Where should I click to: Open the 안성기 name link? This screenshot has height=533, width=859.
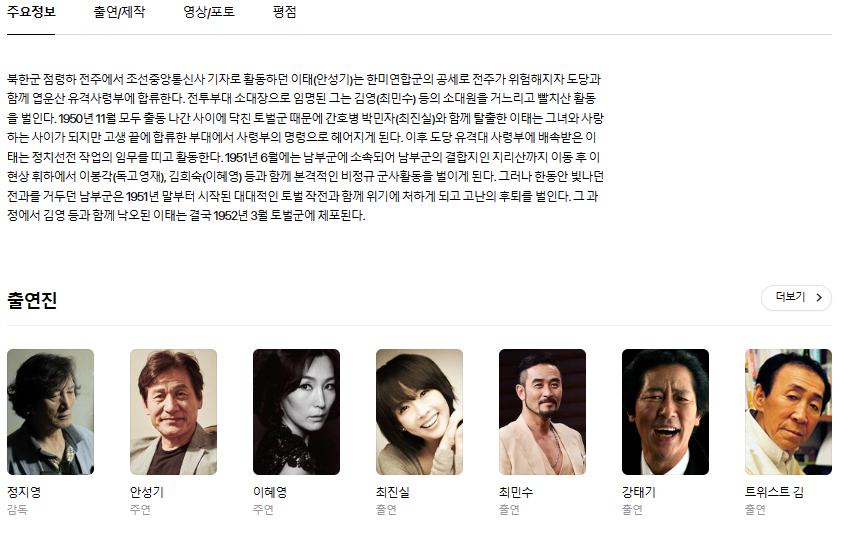[x=147, y=492]
